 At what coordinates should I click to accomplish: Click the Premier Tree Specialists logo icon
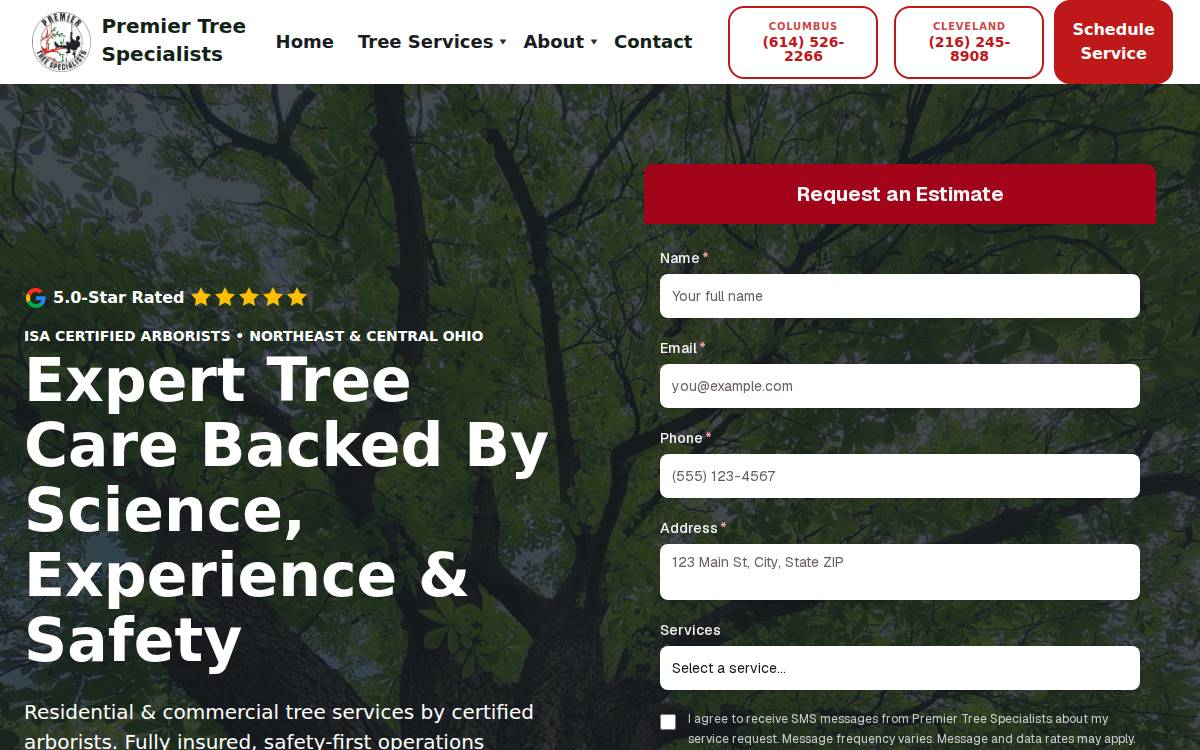pos(62,42)
